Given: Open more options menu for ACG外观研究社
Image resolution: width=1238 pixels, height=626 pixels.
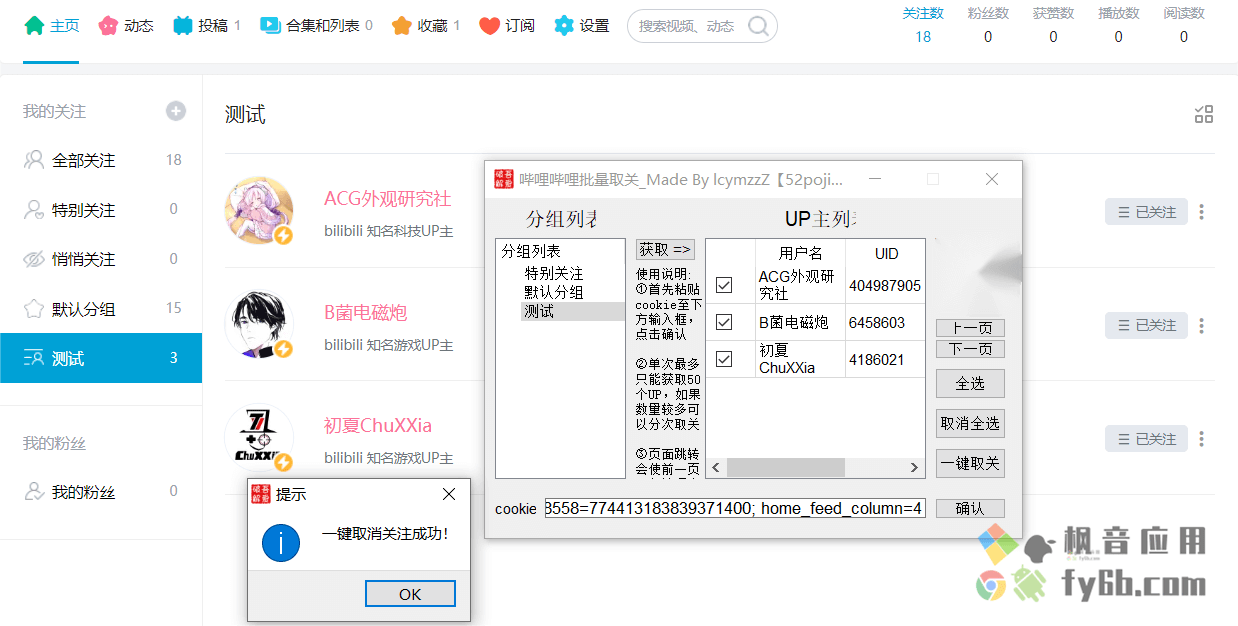Looking at the screenshot, I should (x=1202, y=212).
